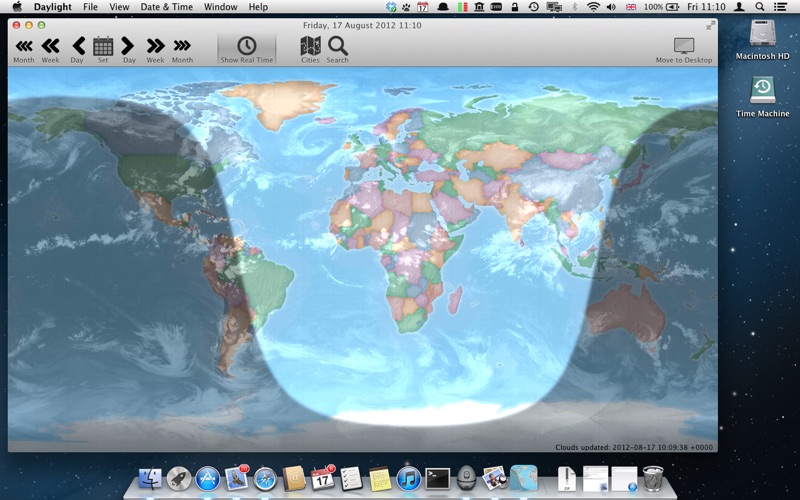This screenshot has width=800, height=500.
Task: Click the Search magnifier icon
Action: coord(338,46)
